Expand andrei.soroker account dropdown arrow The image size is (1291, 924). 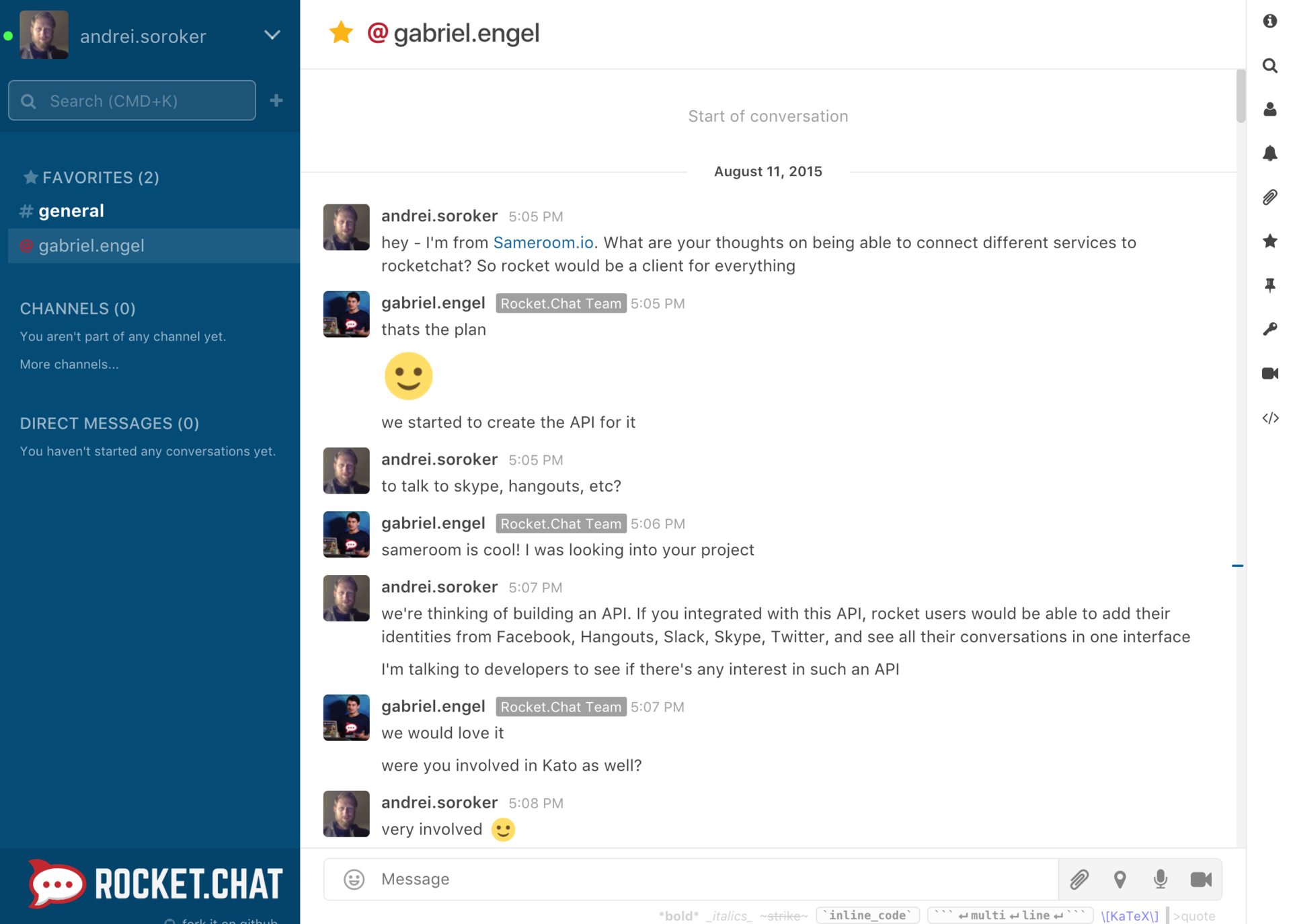pyautogui.click(x=272, y=35)
